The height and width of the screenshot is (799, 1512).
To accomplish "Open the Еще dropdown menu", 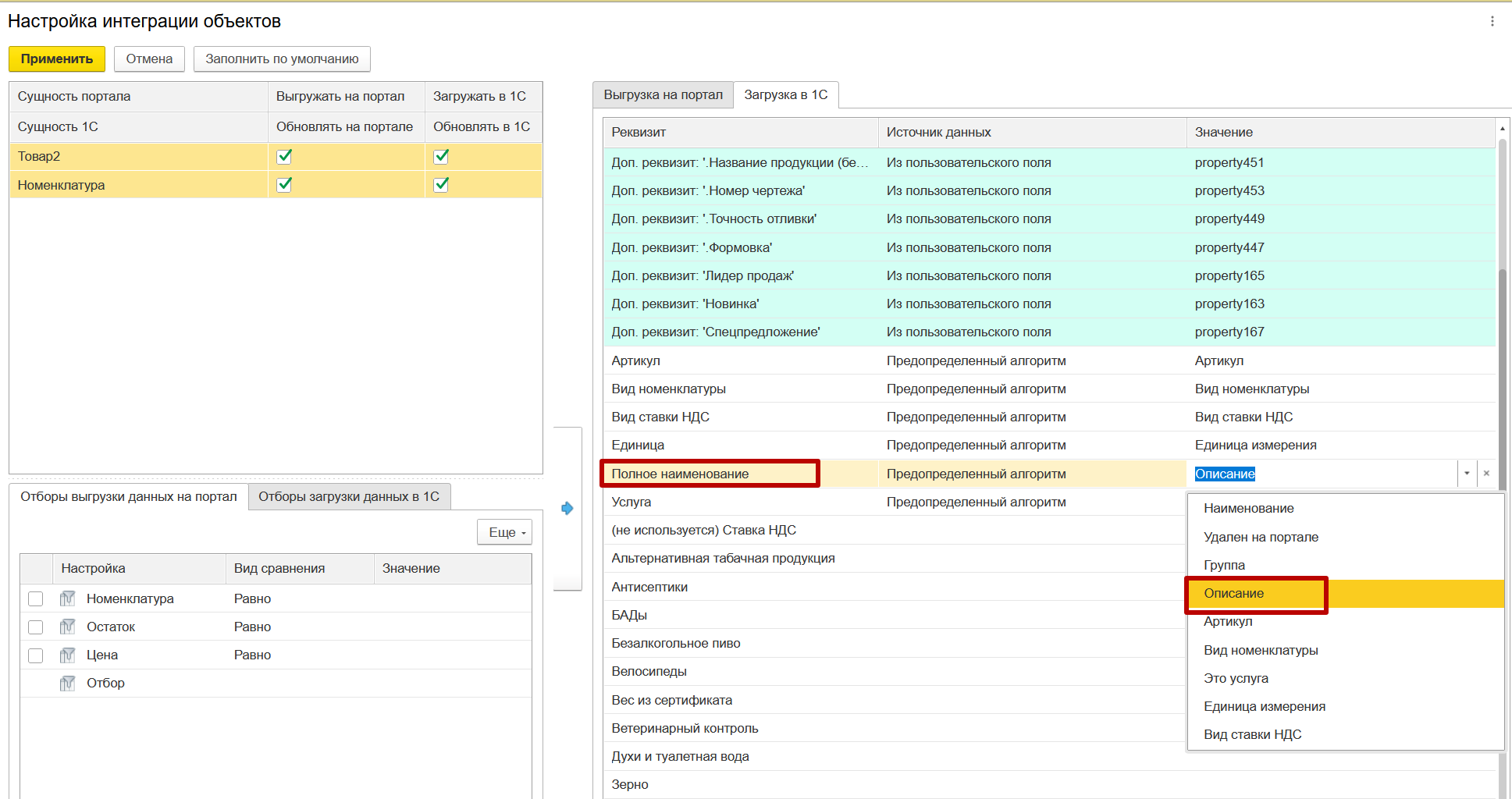I will [x=504, y=532].
